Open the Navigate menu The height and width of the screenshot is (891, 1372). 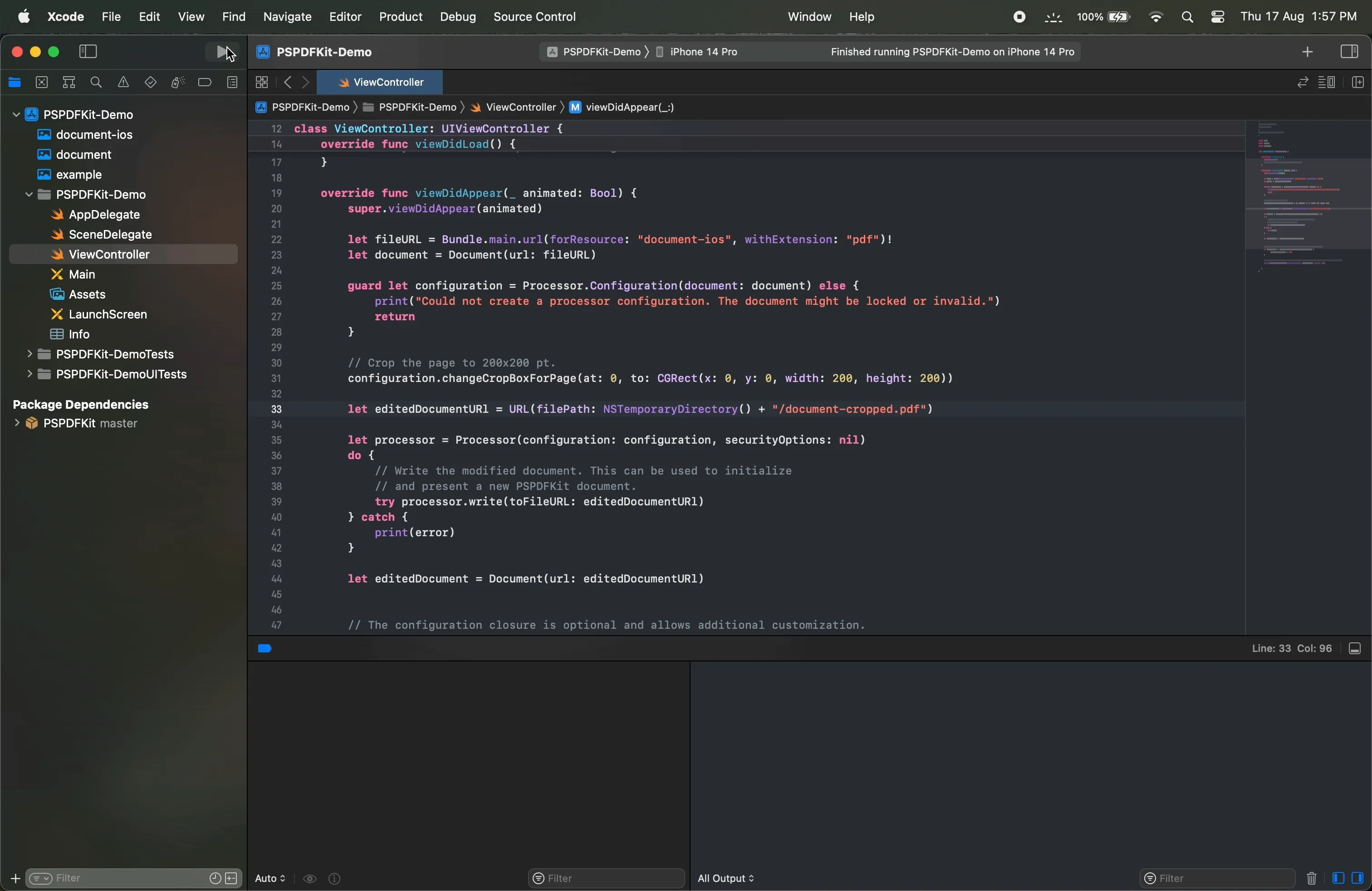point(287,17)
